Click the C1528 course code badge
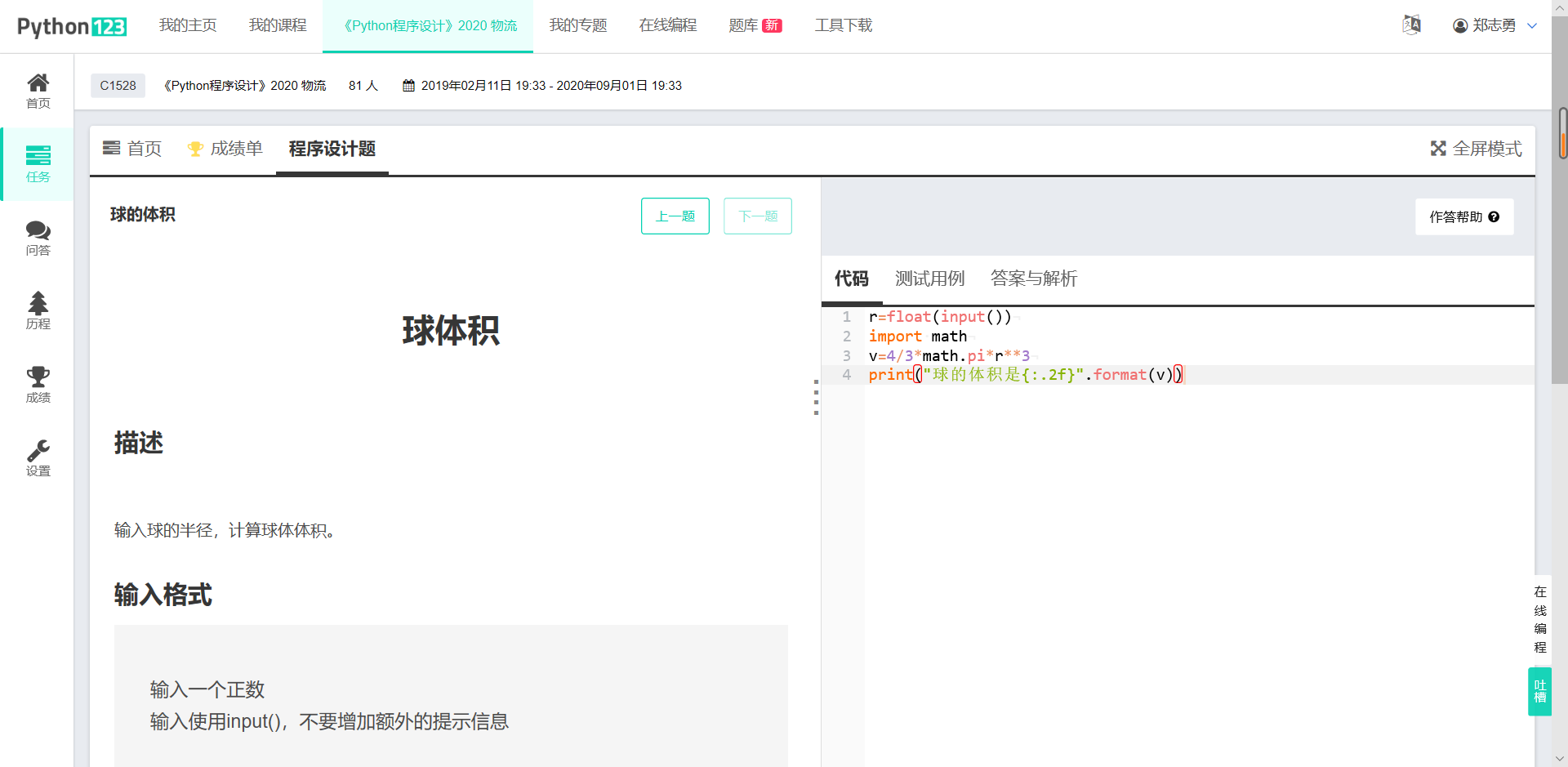Screen dimensions: 1568x767 tap(118, 86)
